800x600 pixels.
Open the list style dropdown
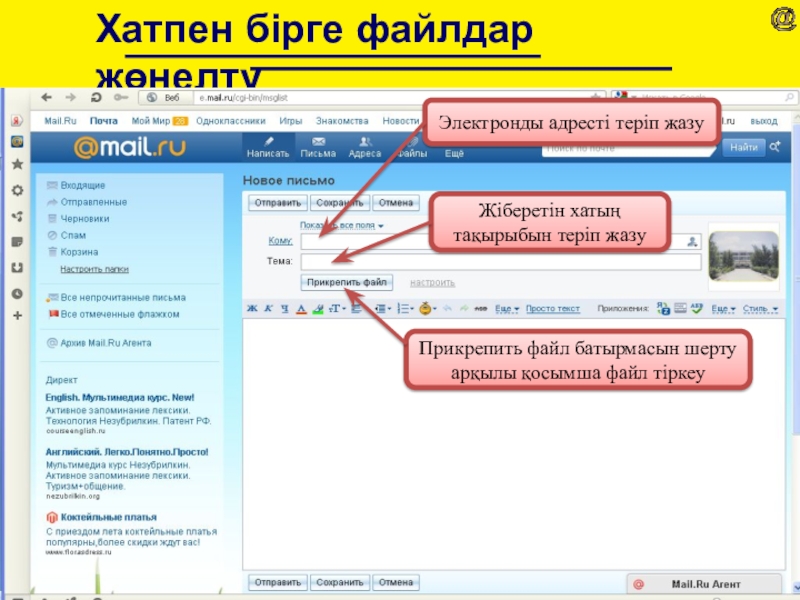(x=405, y=309)
